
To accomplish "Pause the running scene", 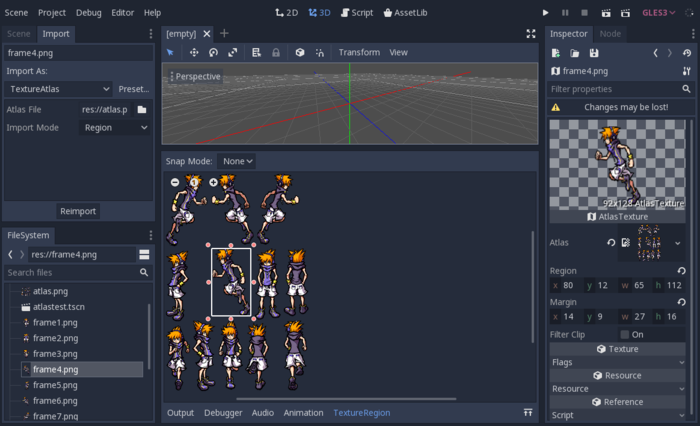I will click(565, 13).
